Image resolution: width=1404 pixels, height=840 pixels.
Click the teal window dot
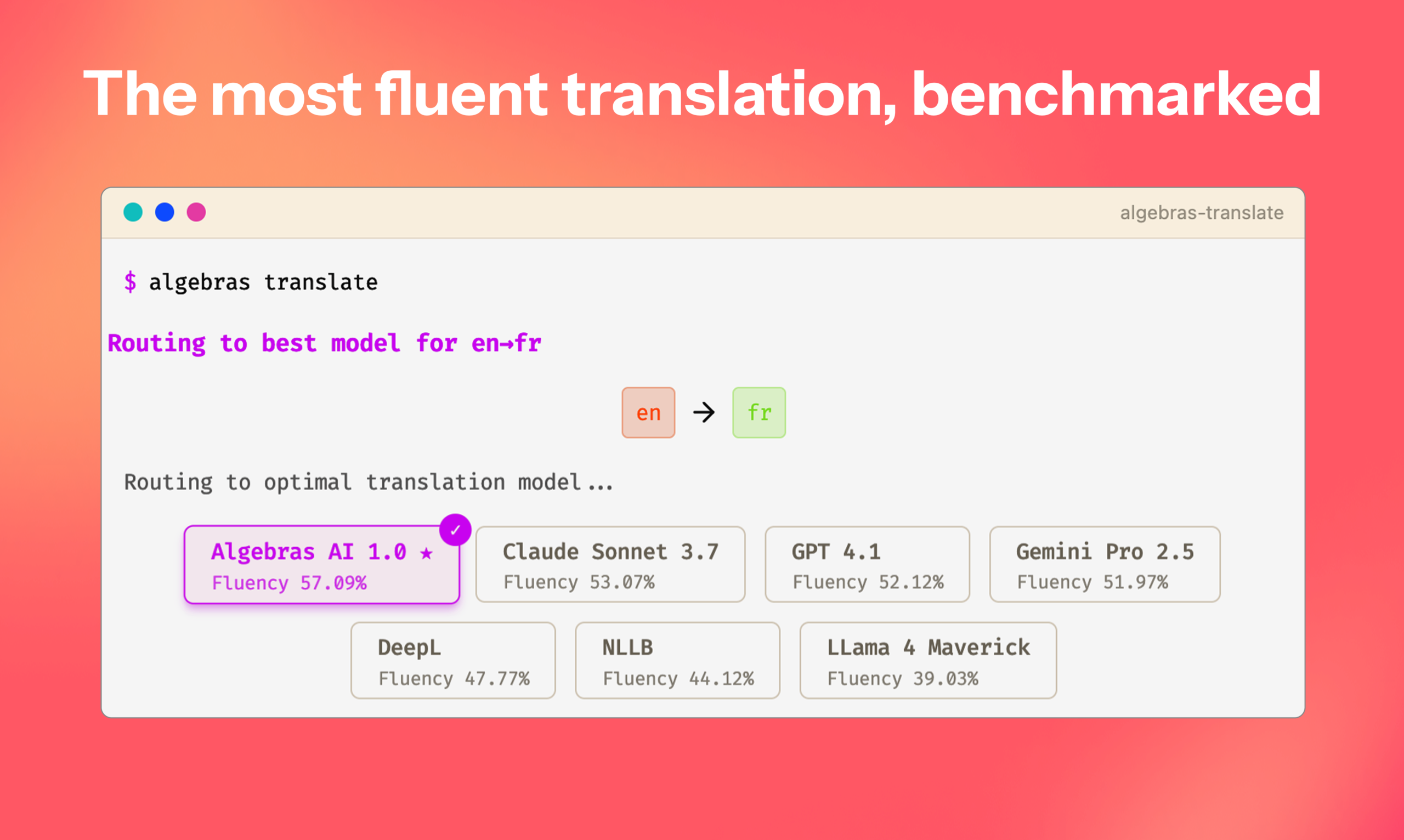pyautogui.click(x=133, y=212)
